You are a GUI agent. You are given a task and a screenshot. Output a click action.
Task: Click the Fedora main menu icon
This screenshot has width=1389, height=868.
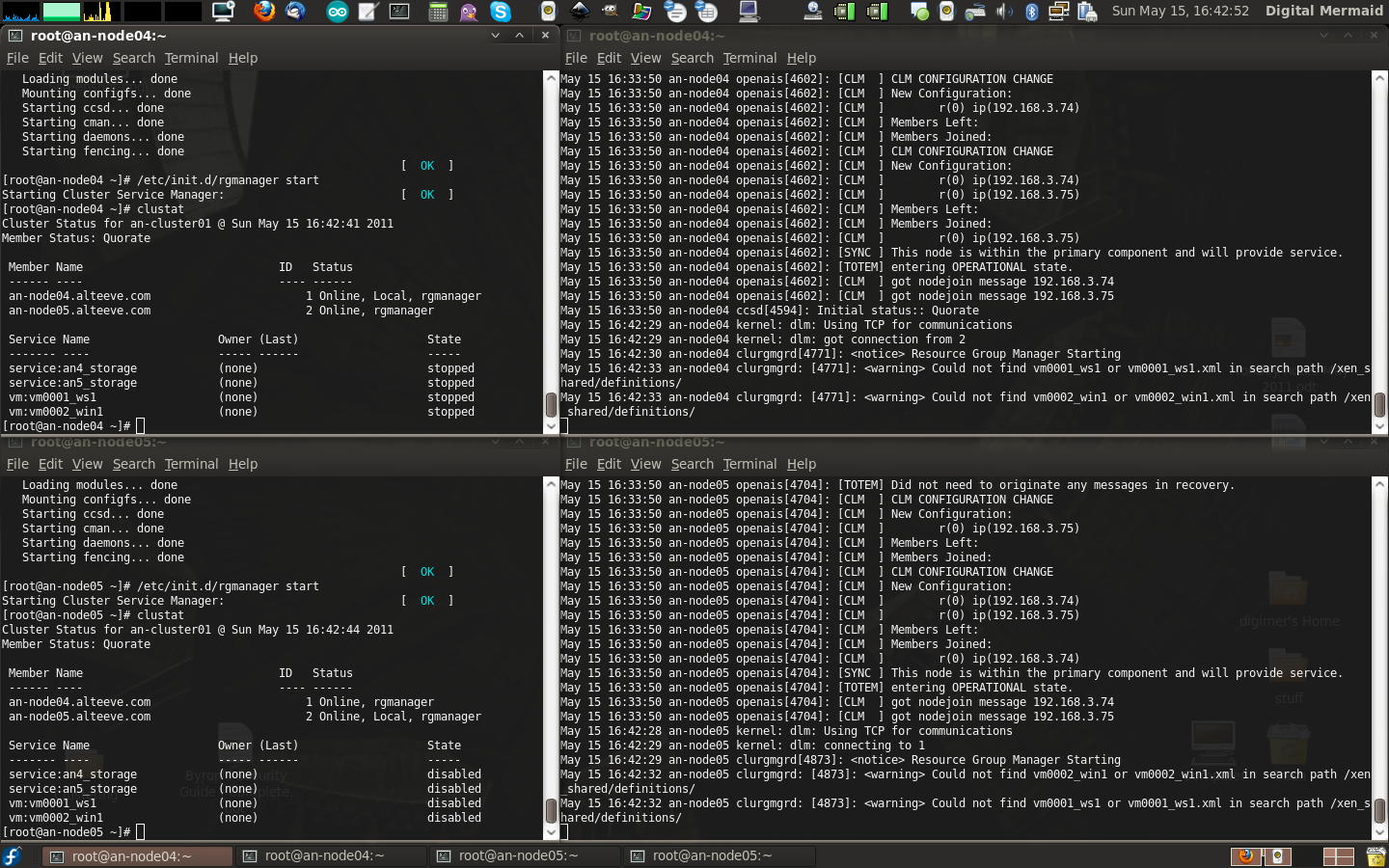pyautogui.click(x=13, y=855)
